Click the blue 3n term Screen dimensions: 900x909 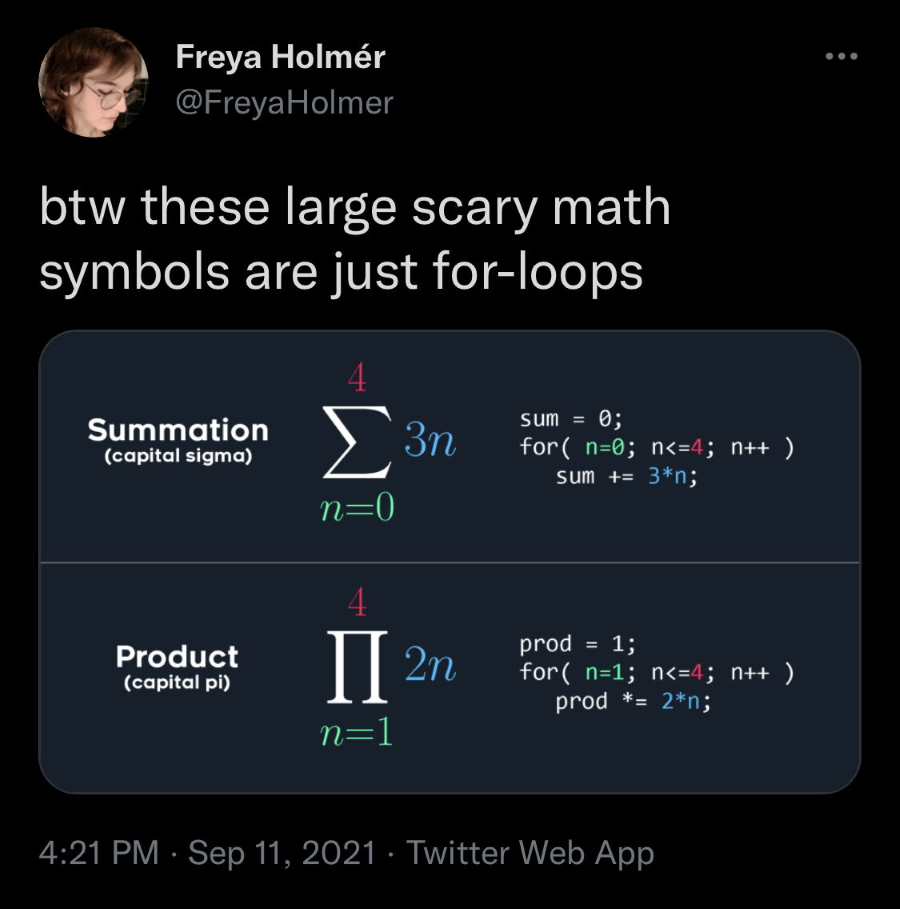[430, 440]
